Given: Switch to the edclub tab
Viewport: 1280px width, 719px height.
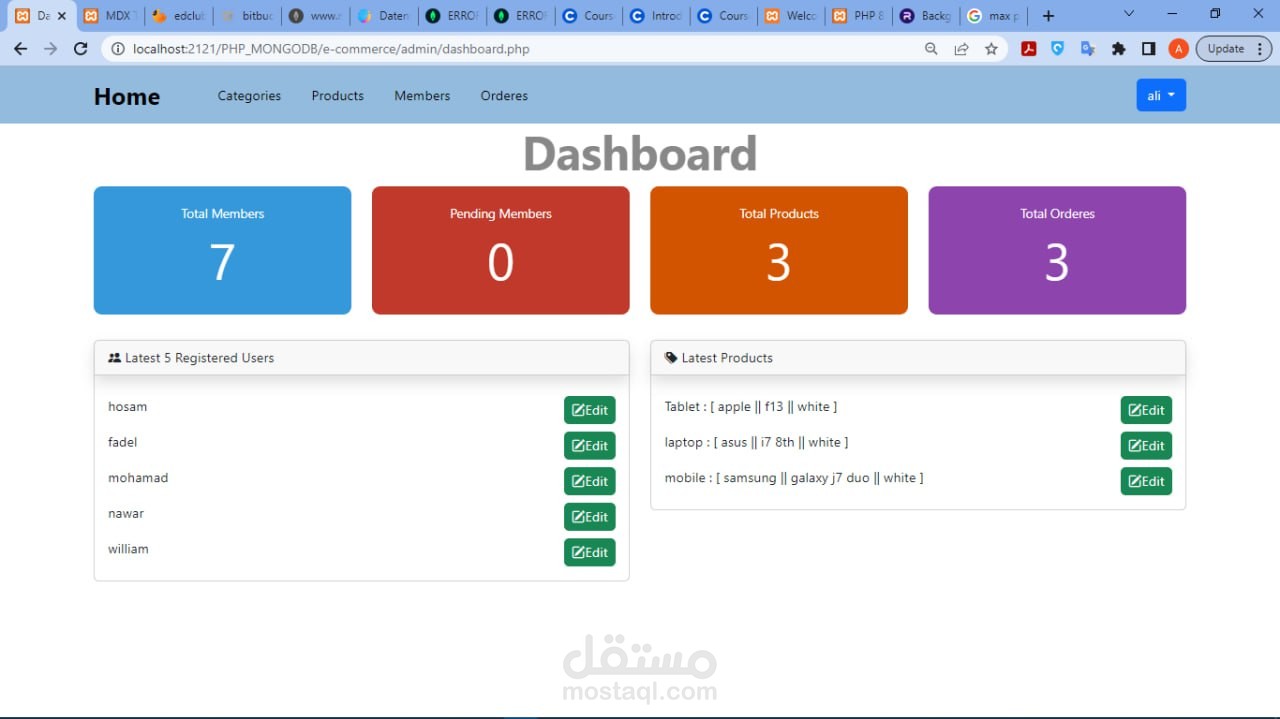Looking at the screenshot, I should pos(177,16).
